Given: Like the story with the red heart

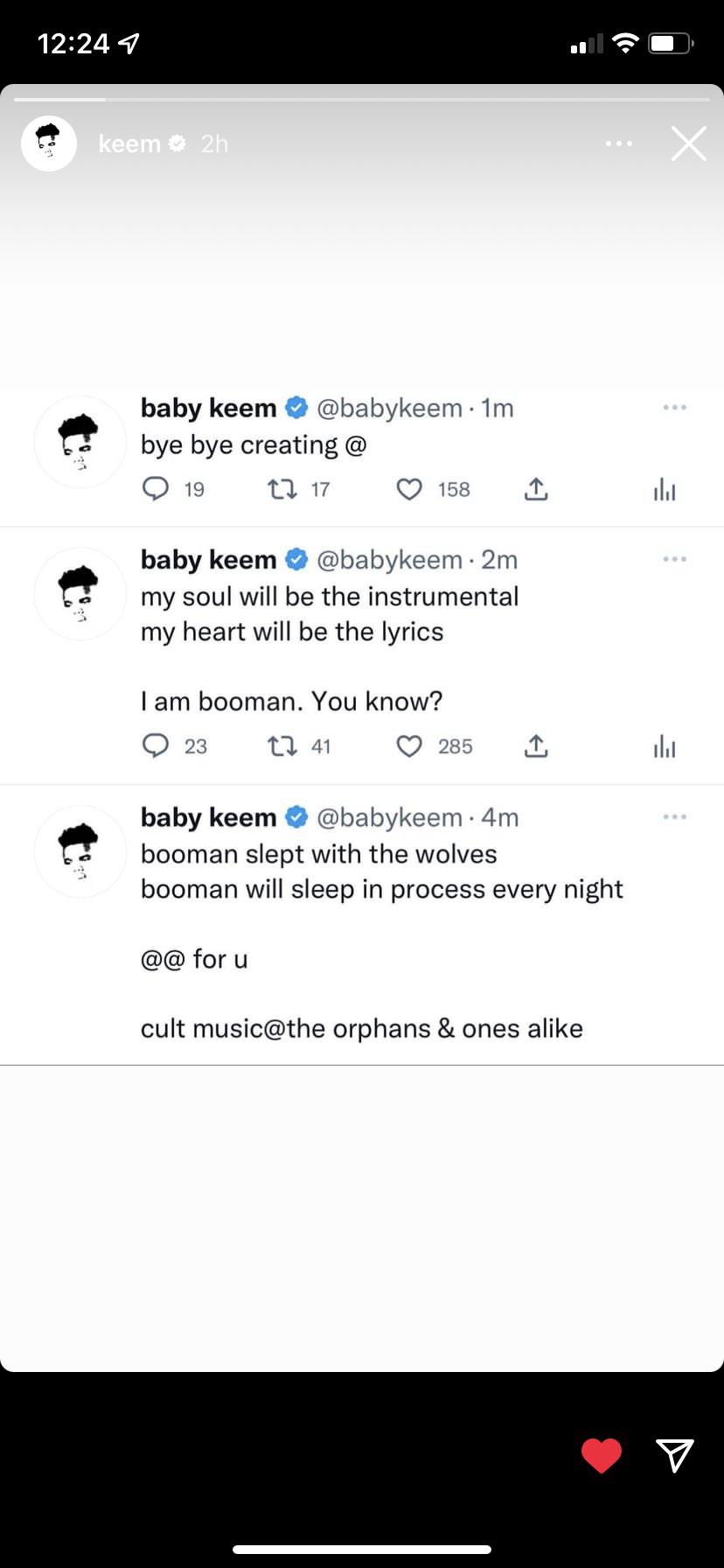Looking at the screenshot, I should (x=602, y=1455).
